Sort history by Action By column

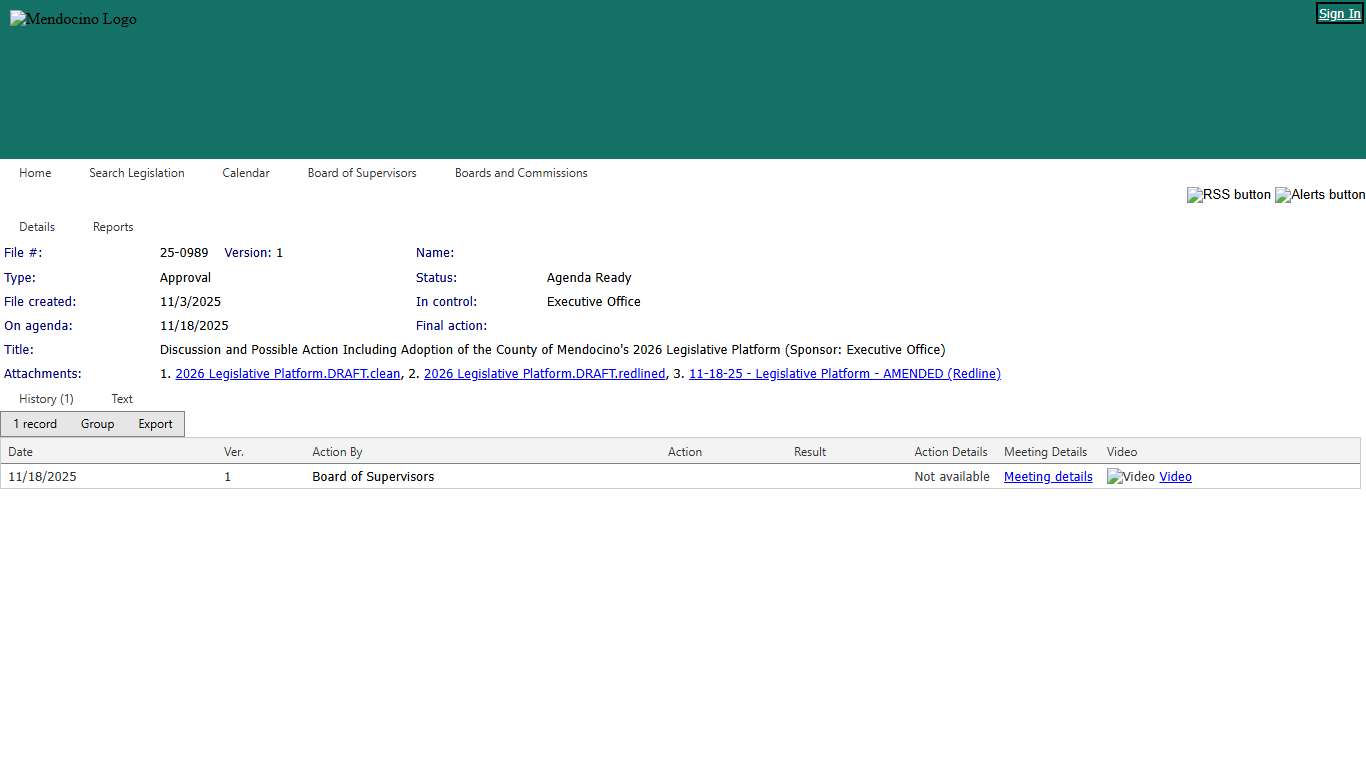tap(337, 452)
